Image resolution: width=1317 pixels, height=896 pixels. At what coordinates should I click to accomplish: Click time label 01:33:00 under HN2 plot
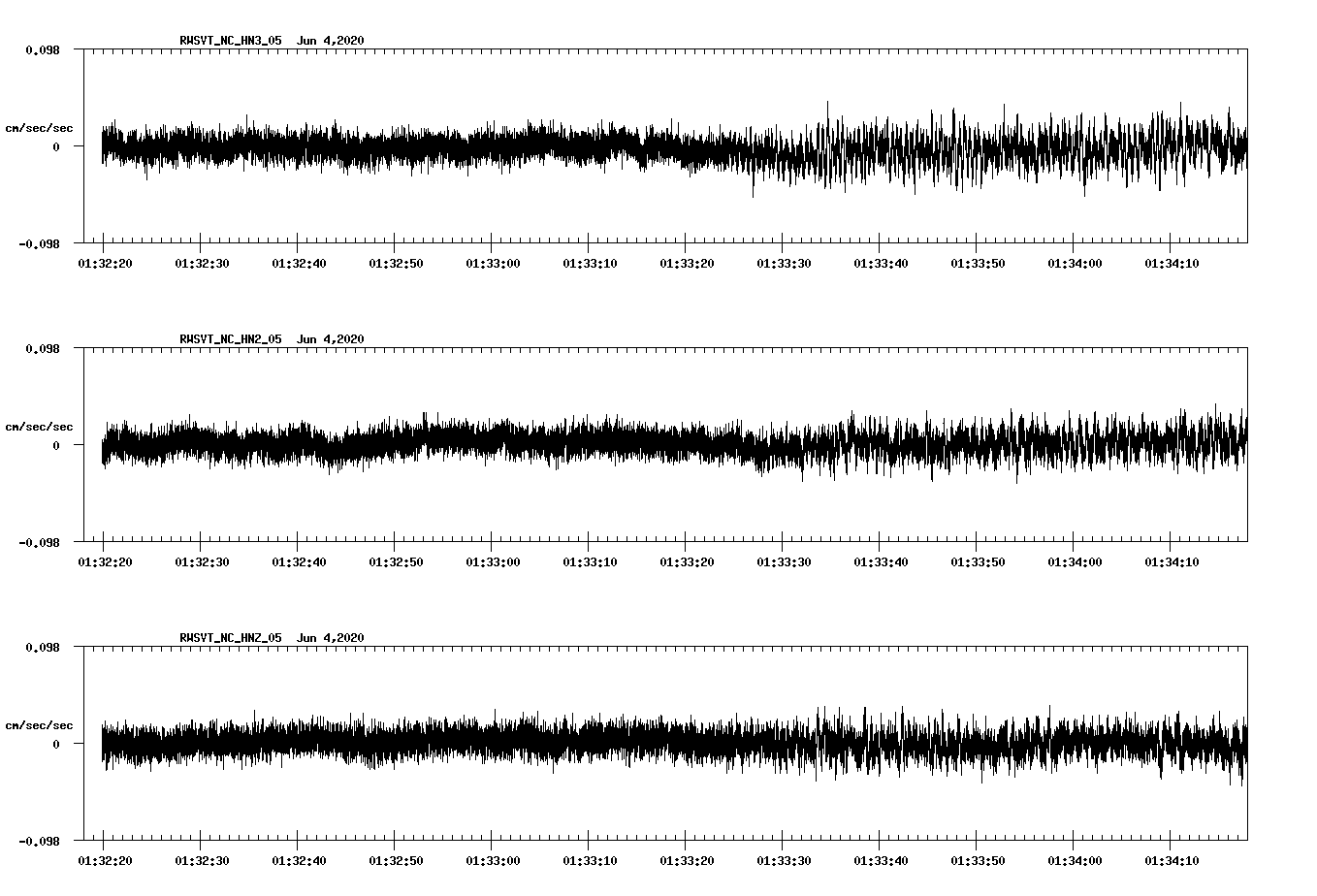pyautogui.click(x=493, y=562)
